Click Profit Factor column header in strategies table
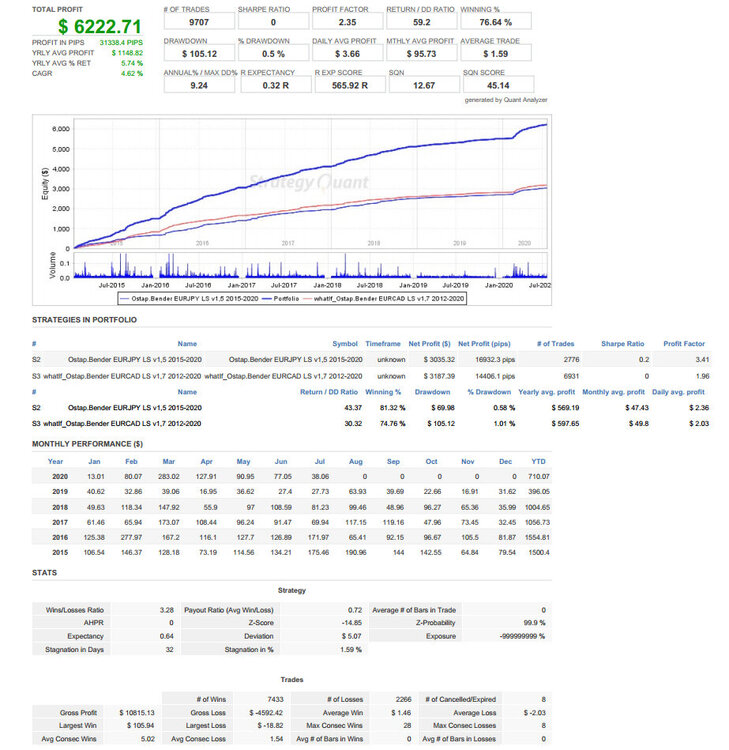Screen dimensions: 729x750 pyautogui.click(x=684, y=343)
